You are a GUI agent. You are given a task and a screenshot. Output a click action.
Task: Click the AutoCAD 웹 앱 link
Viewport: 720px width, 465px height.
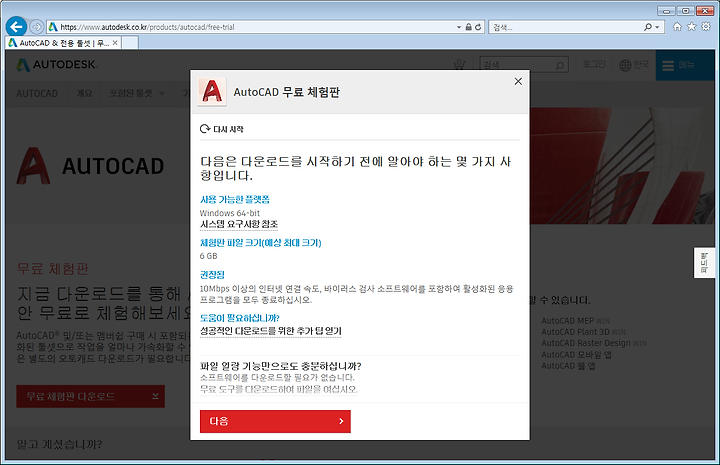click(568, 366)
